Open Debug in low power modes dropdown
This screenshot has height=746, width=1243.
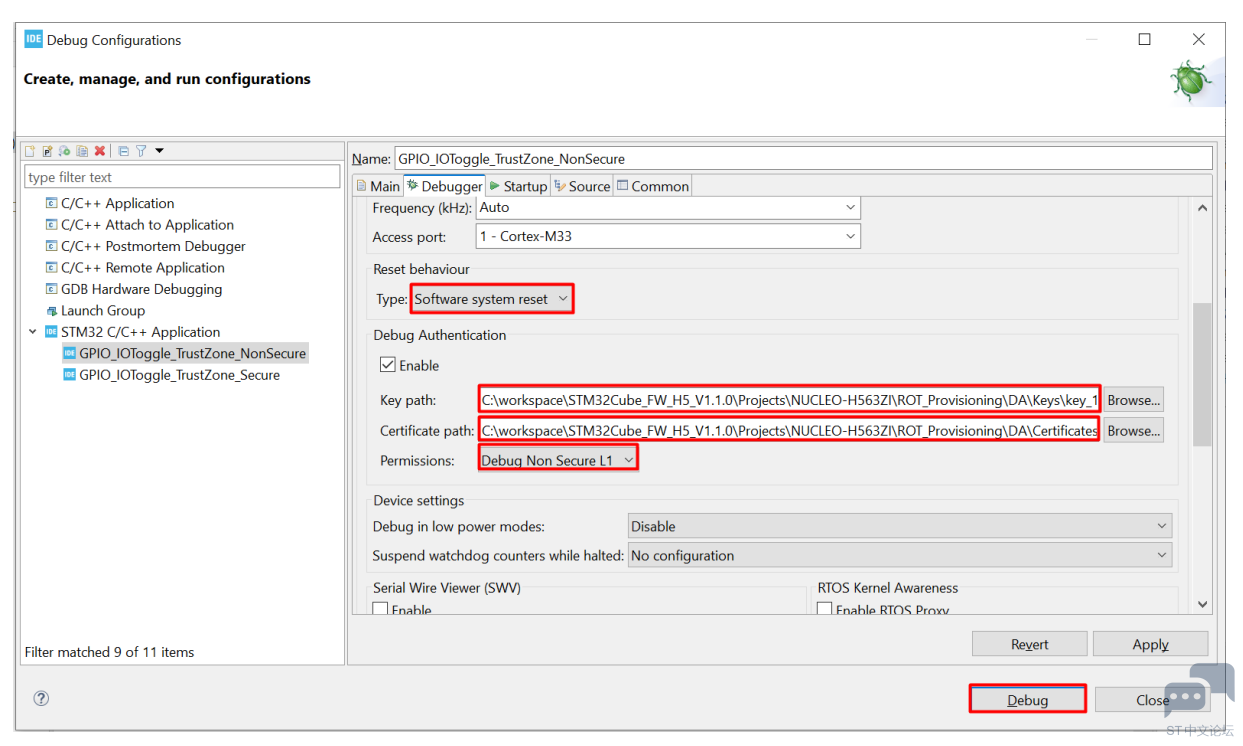click(900, 526)
